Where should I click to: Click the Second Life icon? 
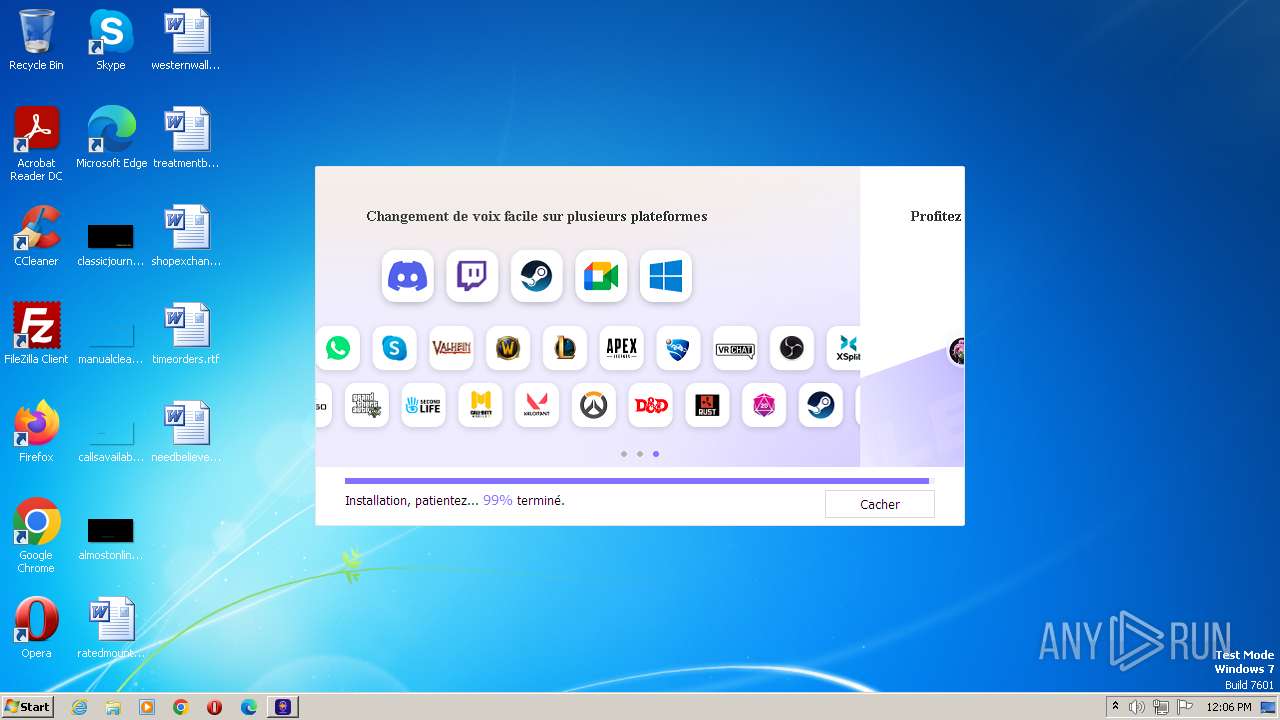[x=423, y=405]
